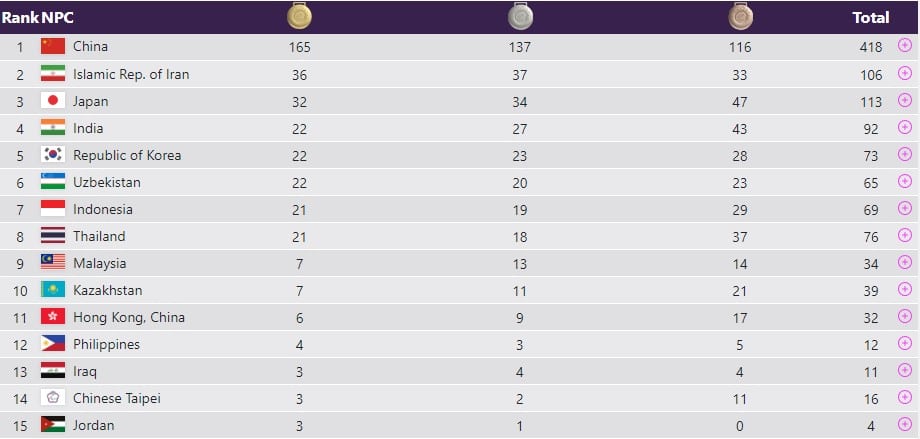Viewport: 920px width, 439px height.
Task: Expand the Islamic Rep. of Iran row
Action: tap(905, 74)
